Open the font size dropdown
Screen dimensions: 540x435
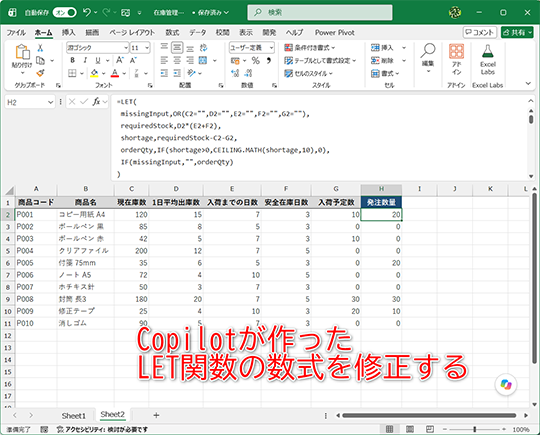[x=147, y=48]
